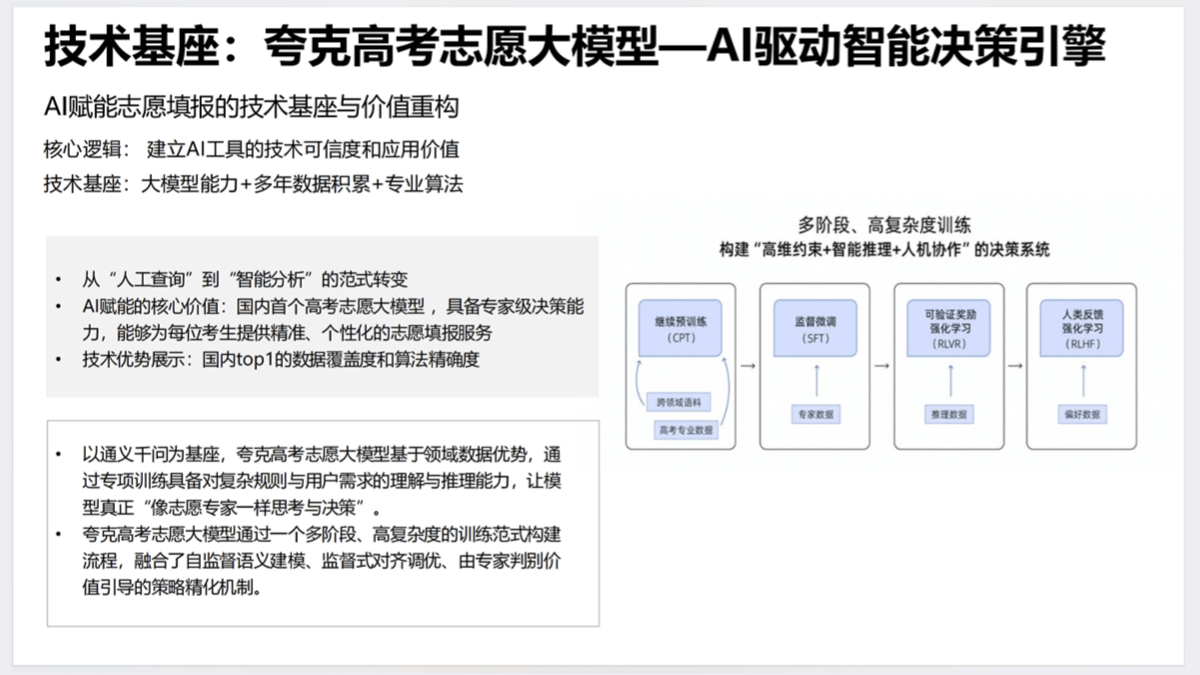Click the diagram heading 多阶段、高复杂度训练

(x=884, y=224)
